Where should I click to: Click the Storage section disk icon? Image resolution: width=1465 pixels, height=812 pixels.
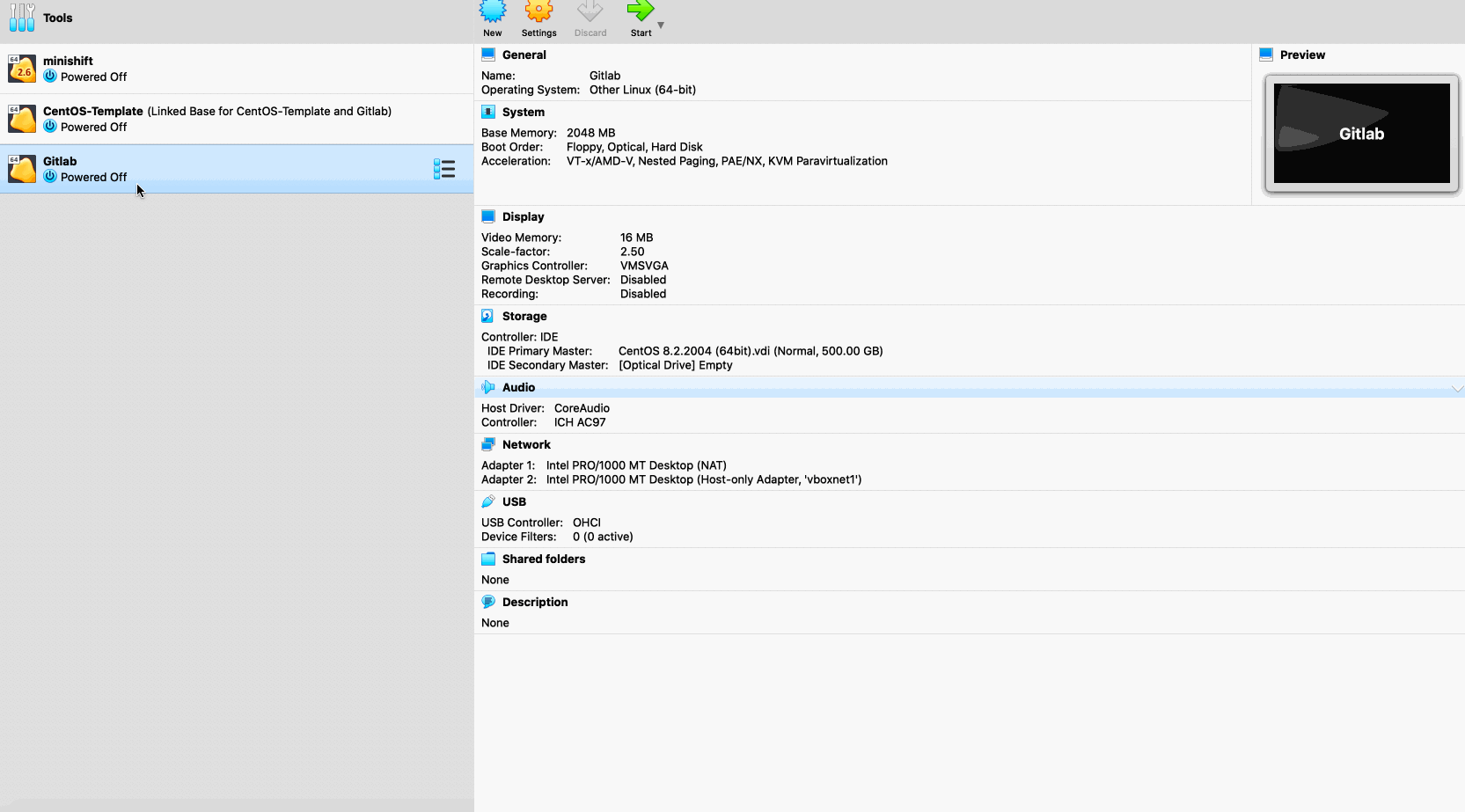[489, 316]
